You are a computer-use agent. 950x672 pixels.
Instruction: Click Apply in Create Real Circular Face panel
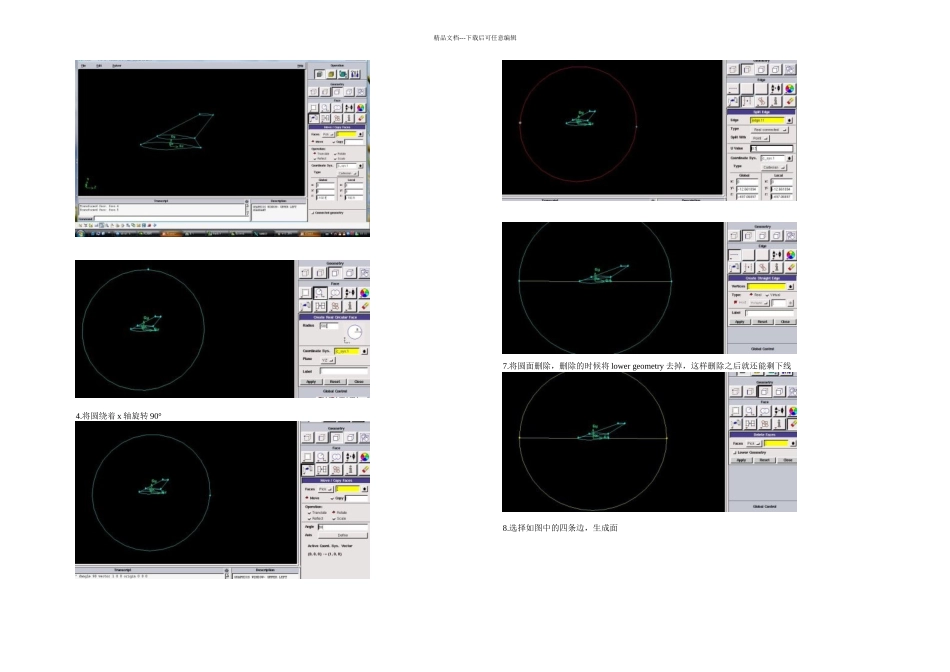pyautogui.click(x=311, y=381)
